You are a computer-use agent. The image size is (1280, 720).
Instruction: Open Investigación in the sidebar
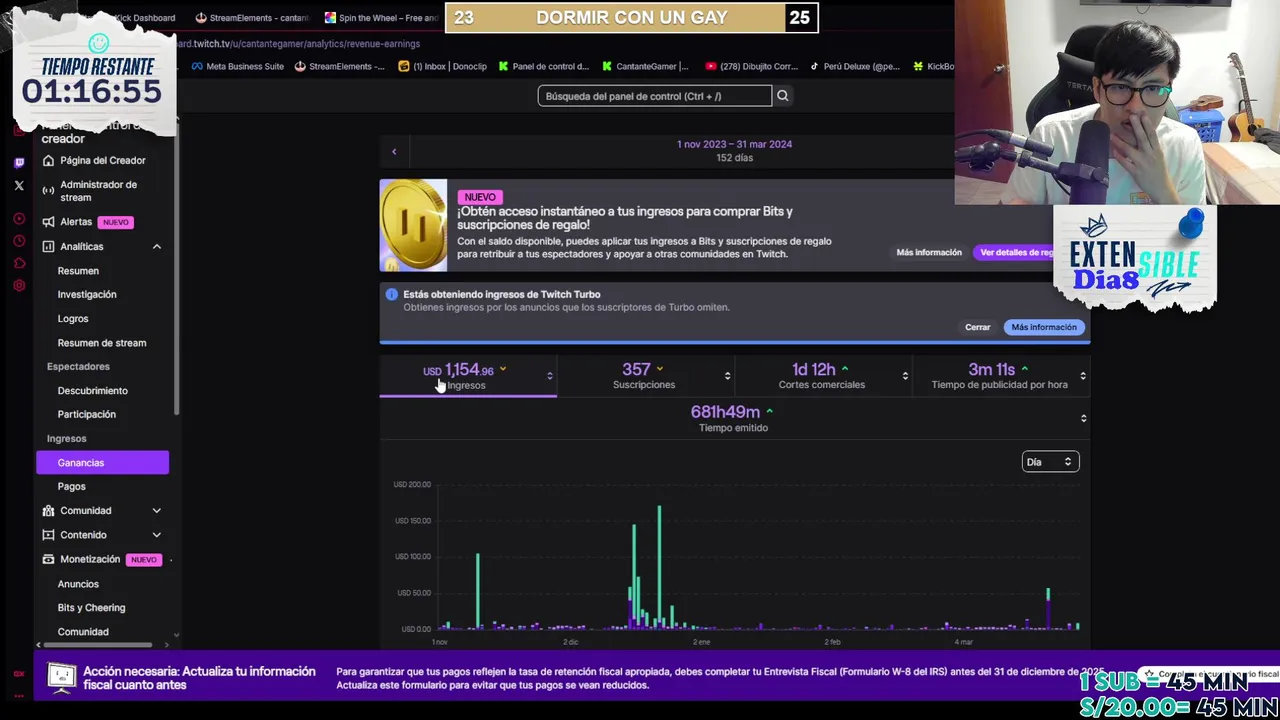click(87, 294)
